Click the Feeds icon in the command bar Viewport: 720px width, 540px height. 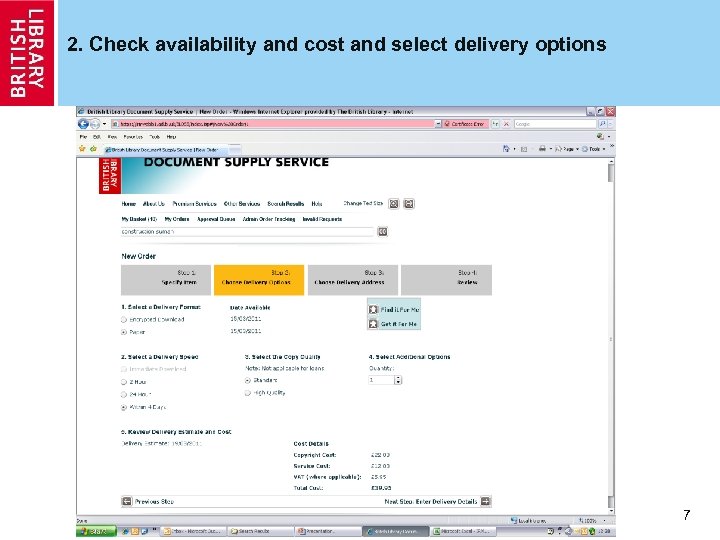(x=523, y=149)
